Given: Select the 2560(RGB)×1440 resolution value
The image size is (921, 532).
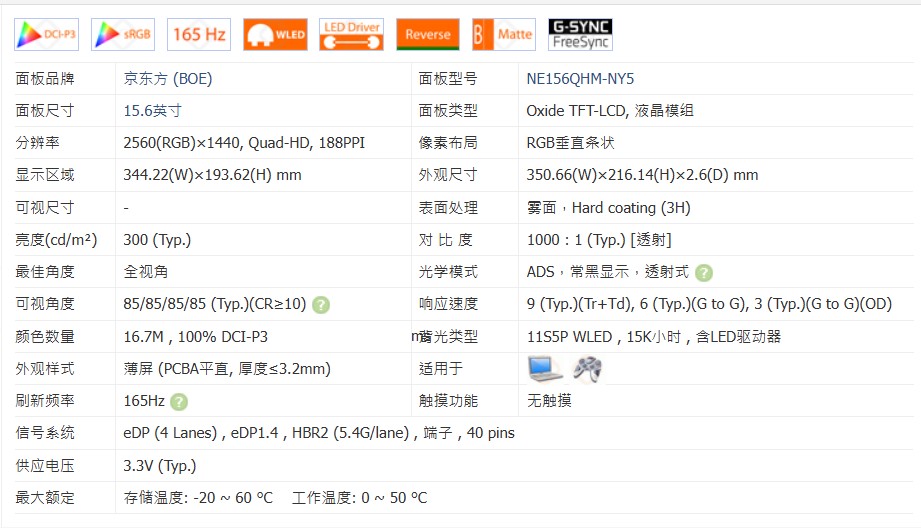Looking at the screenshot, I should click(244, 143).
